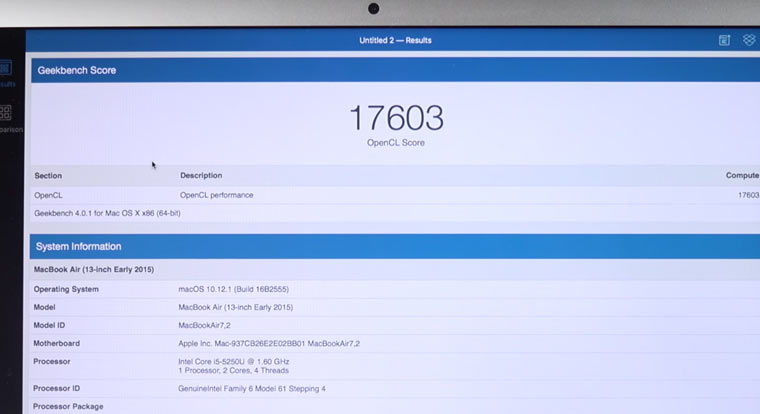Select 'GenuineIntel Family 6 Model 61 Stepping 4'
Screen dimensions: 760x414
point(252,388)
